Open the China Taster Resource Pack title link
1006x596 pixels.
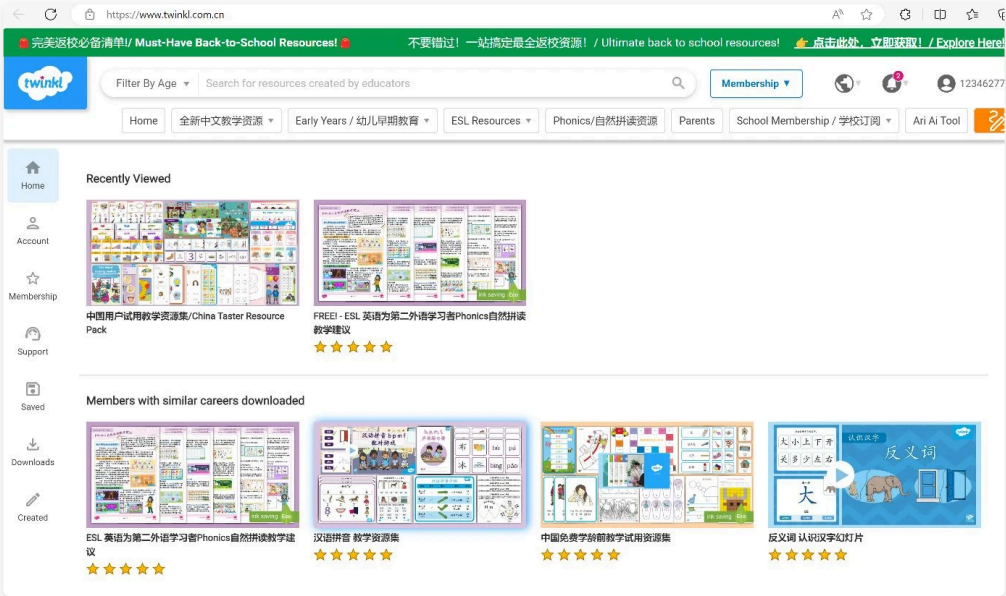coord(185,323)
